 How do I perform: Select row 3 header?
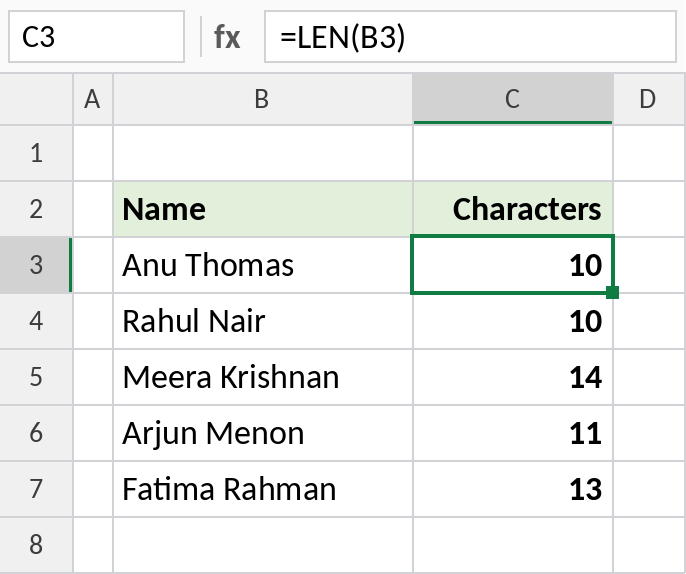[x=36, y=265]
